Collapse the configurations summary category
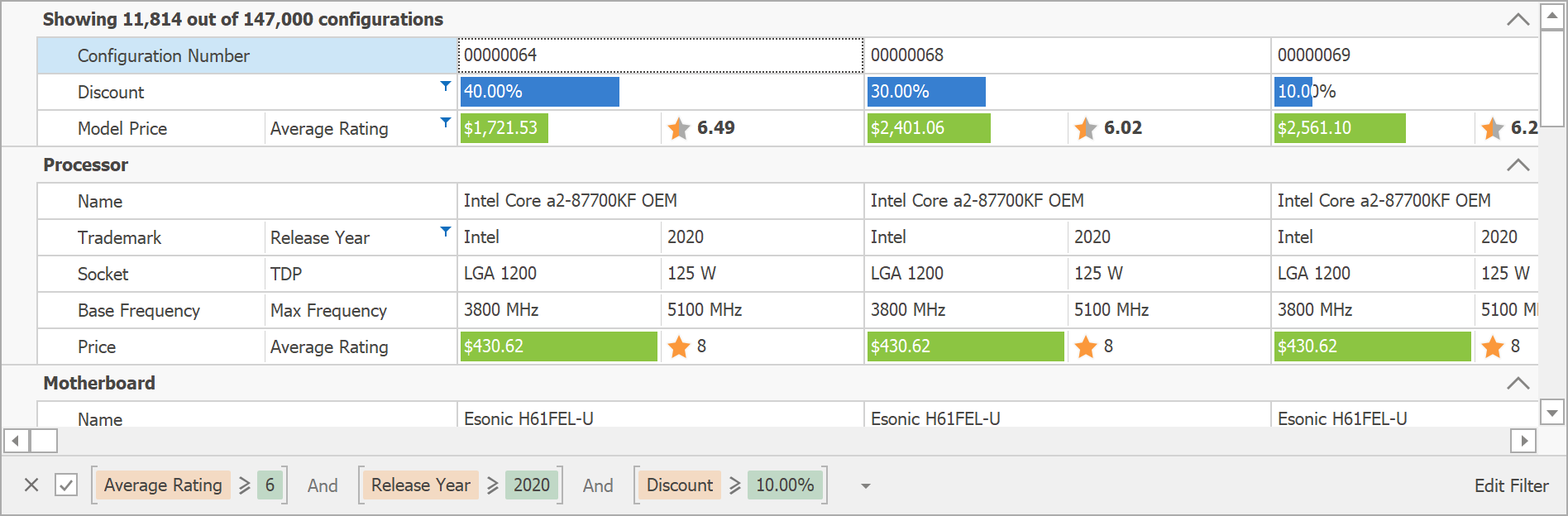This screenshot has width=1568, height=516. [x=1518, y=19]
